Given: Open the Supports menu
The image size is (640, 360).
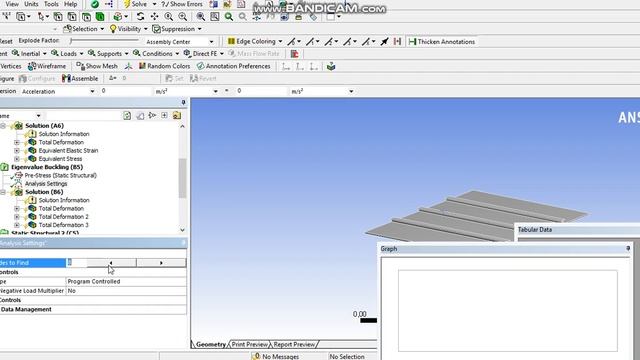Looking at the screenshot, I should 108,53.
